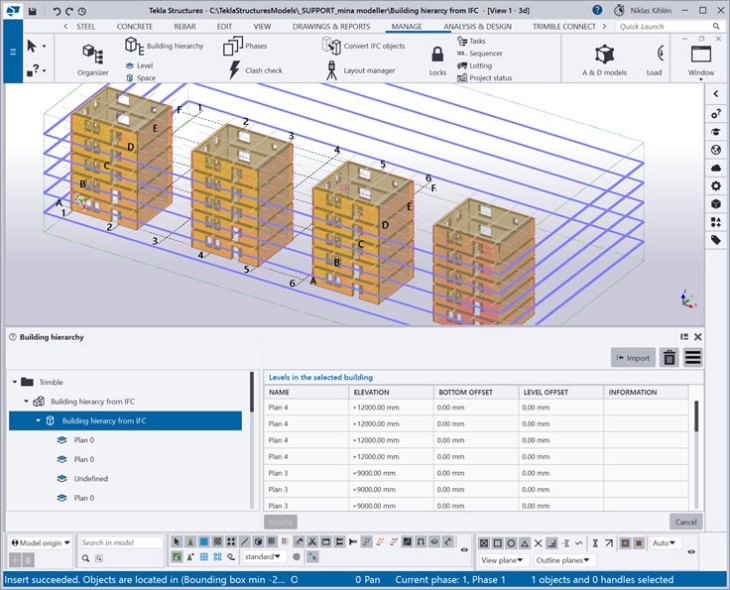Open the Phases manager
Viewport: 730px width, 590px height.
245,46
